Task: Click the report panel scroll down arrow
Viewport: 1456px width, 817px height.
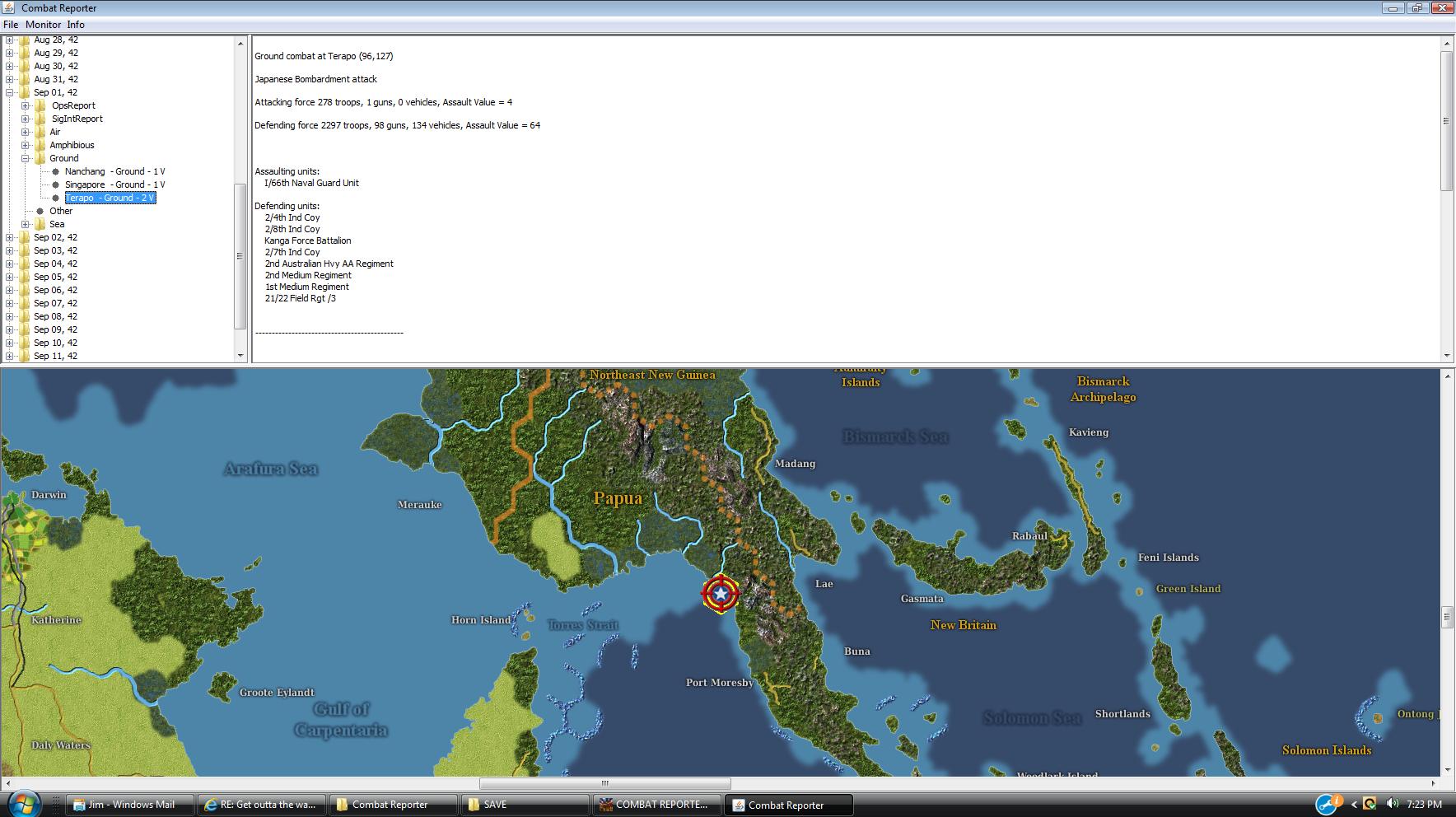Action: click(1446, 356)
